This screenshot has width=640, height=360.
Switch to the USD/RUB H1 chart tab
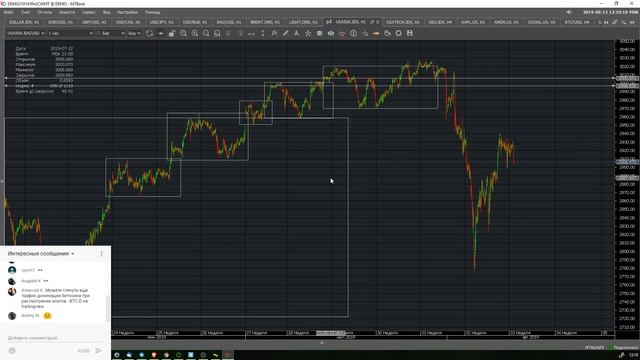(x=195, y=22)
